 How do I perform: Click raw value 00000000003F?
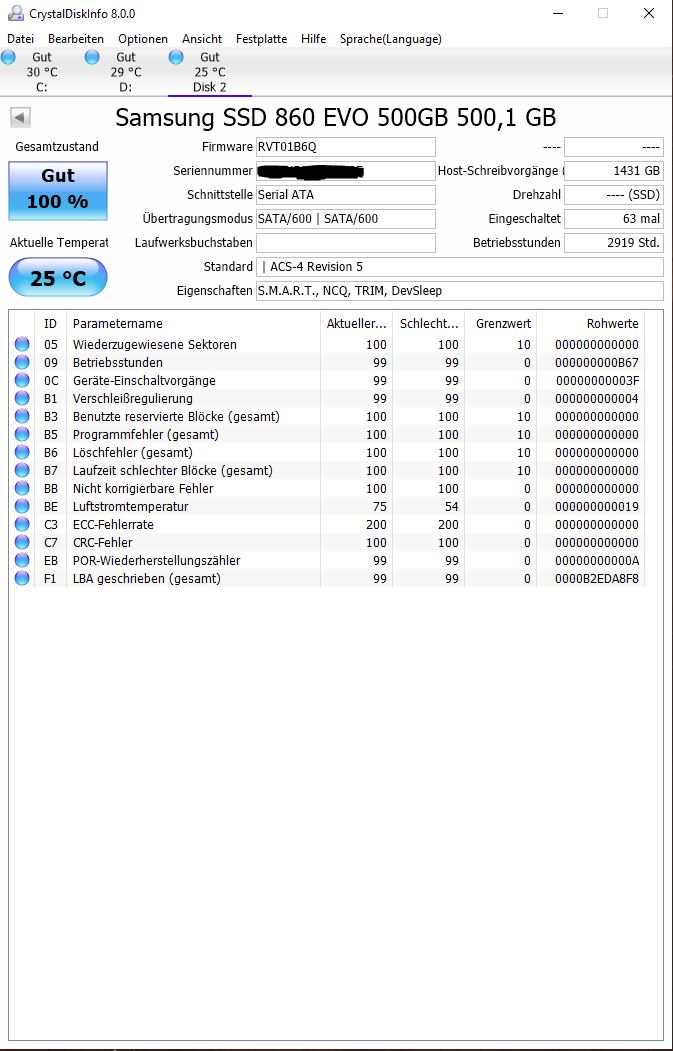click(597, 381)
